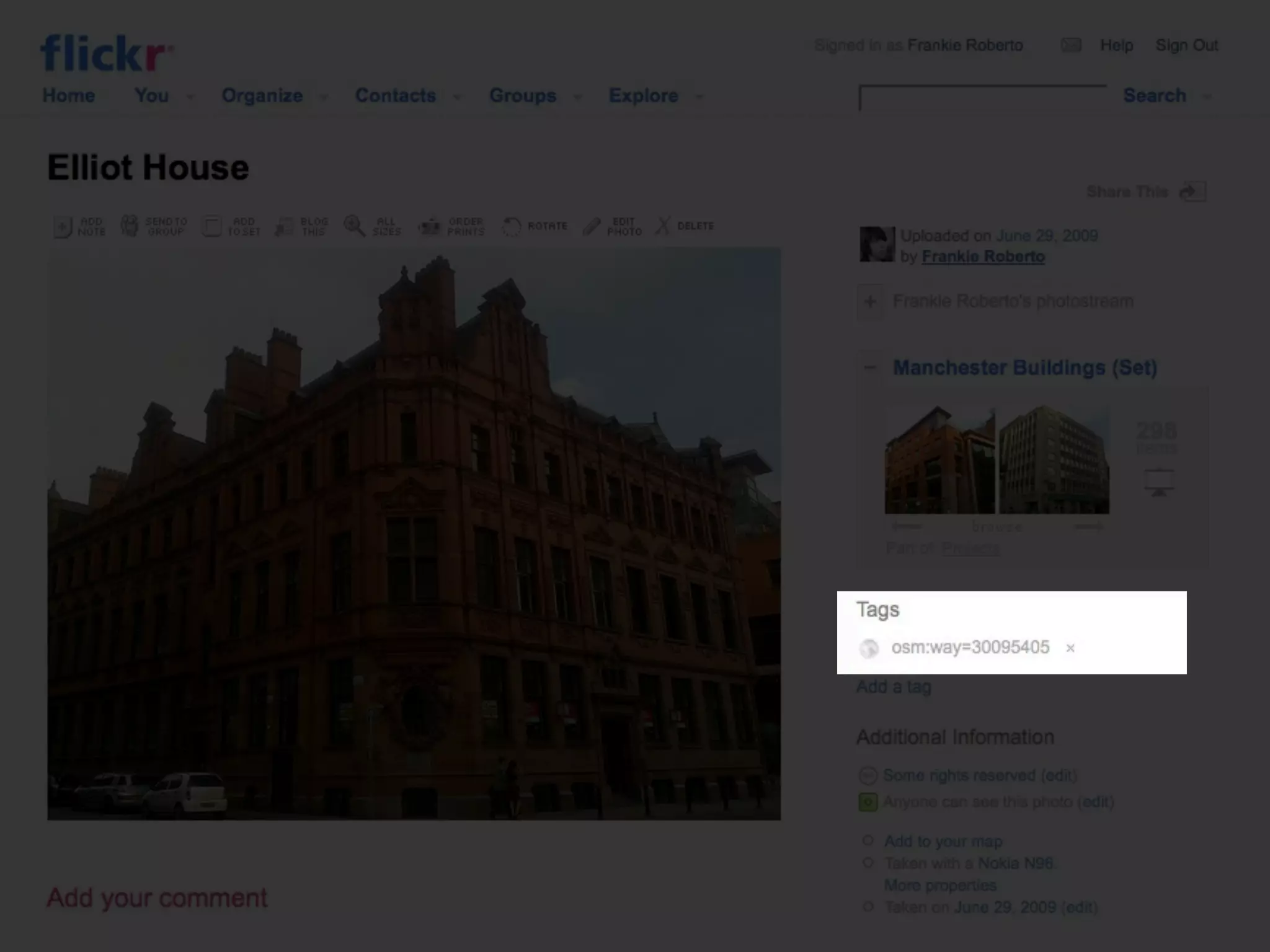Collapse the Manchester Buildings set panel
The width and height of the screenshot is (1270, 952).
(870, 368)
